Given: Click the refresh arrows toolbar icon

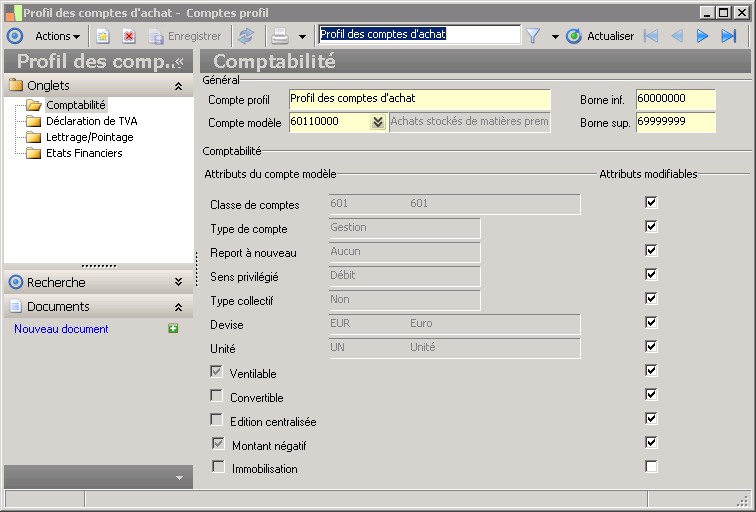Looking at the screenshot, I should click(x=246, y=36).
